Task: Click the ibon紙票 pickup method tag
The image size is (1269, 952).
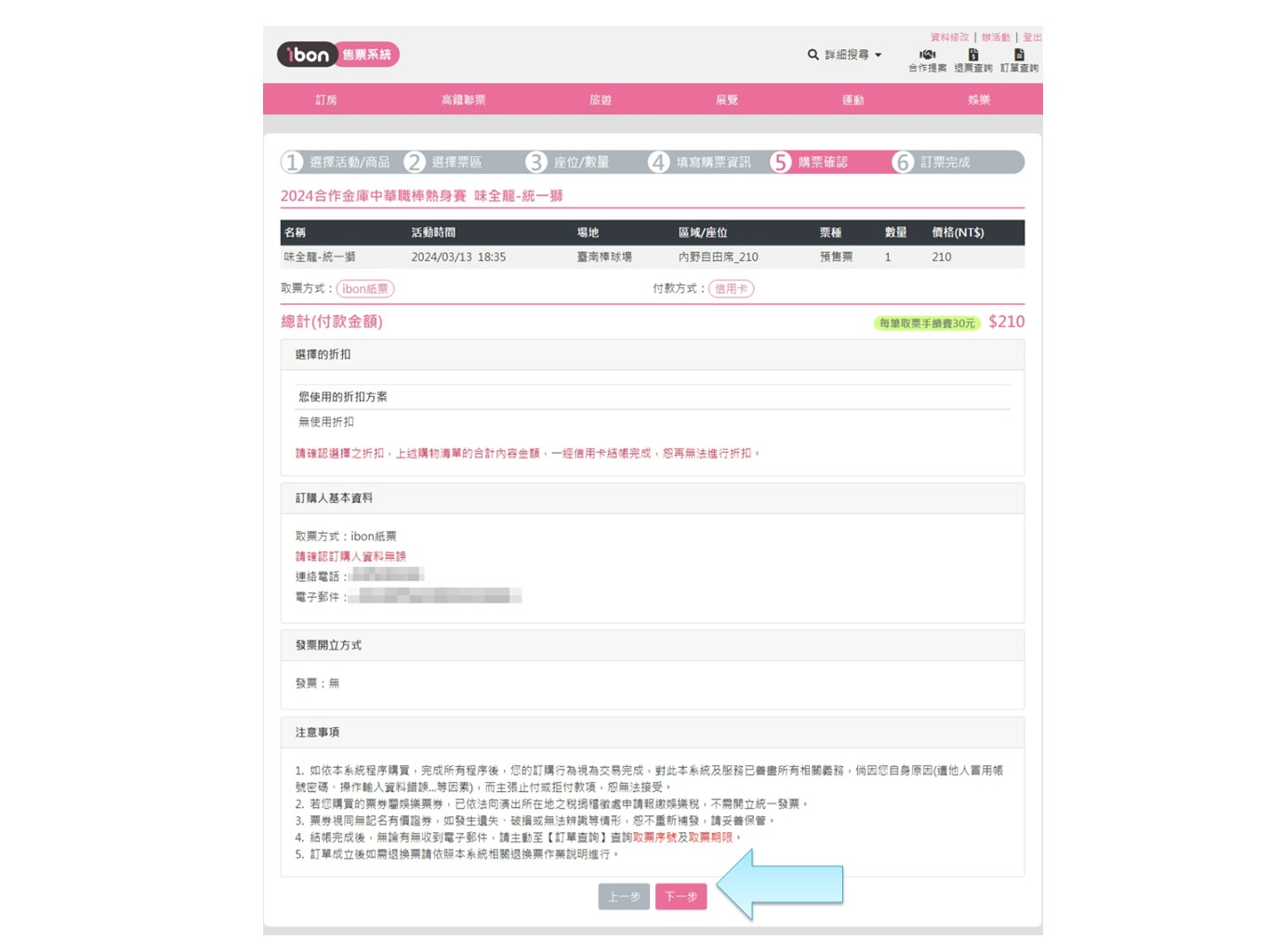Action: 365,289
